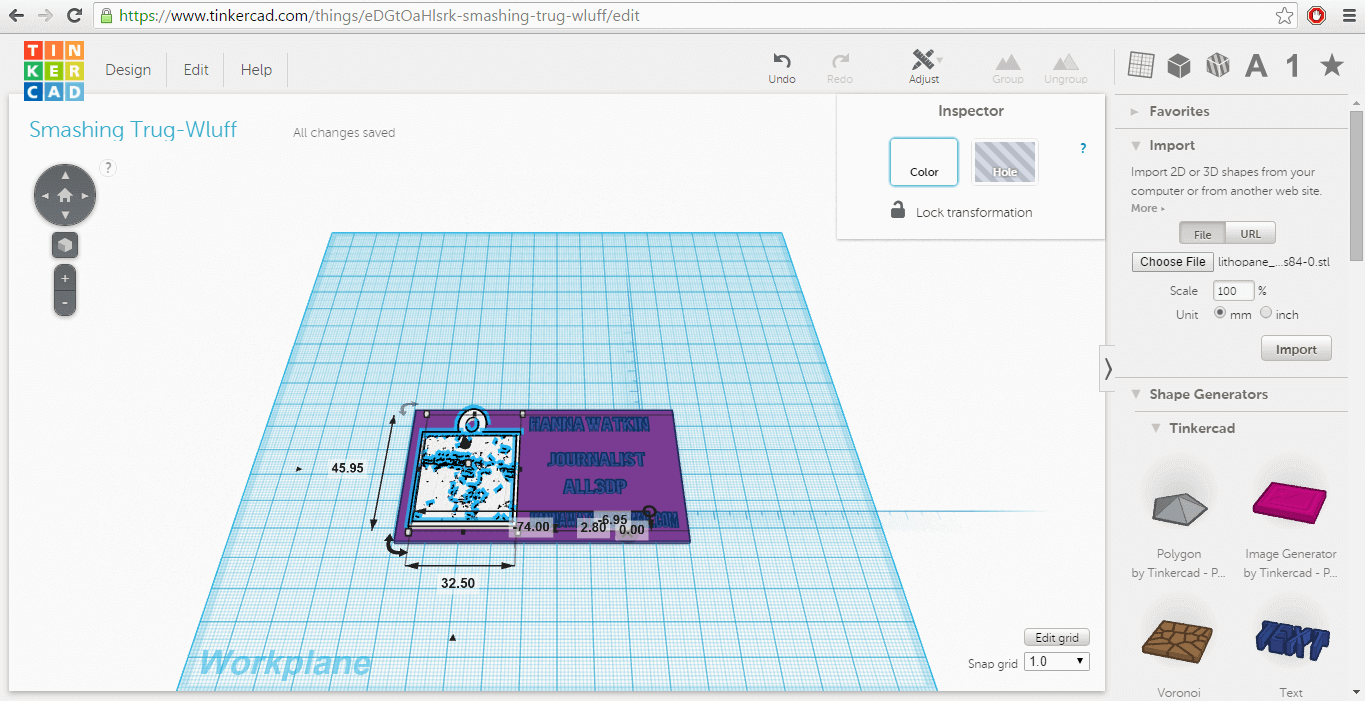Undo the last action
1365x701 pixels.
coord(782,68)
